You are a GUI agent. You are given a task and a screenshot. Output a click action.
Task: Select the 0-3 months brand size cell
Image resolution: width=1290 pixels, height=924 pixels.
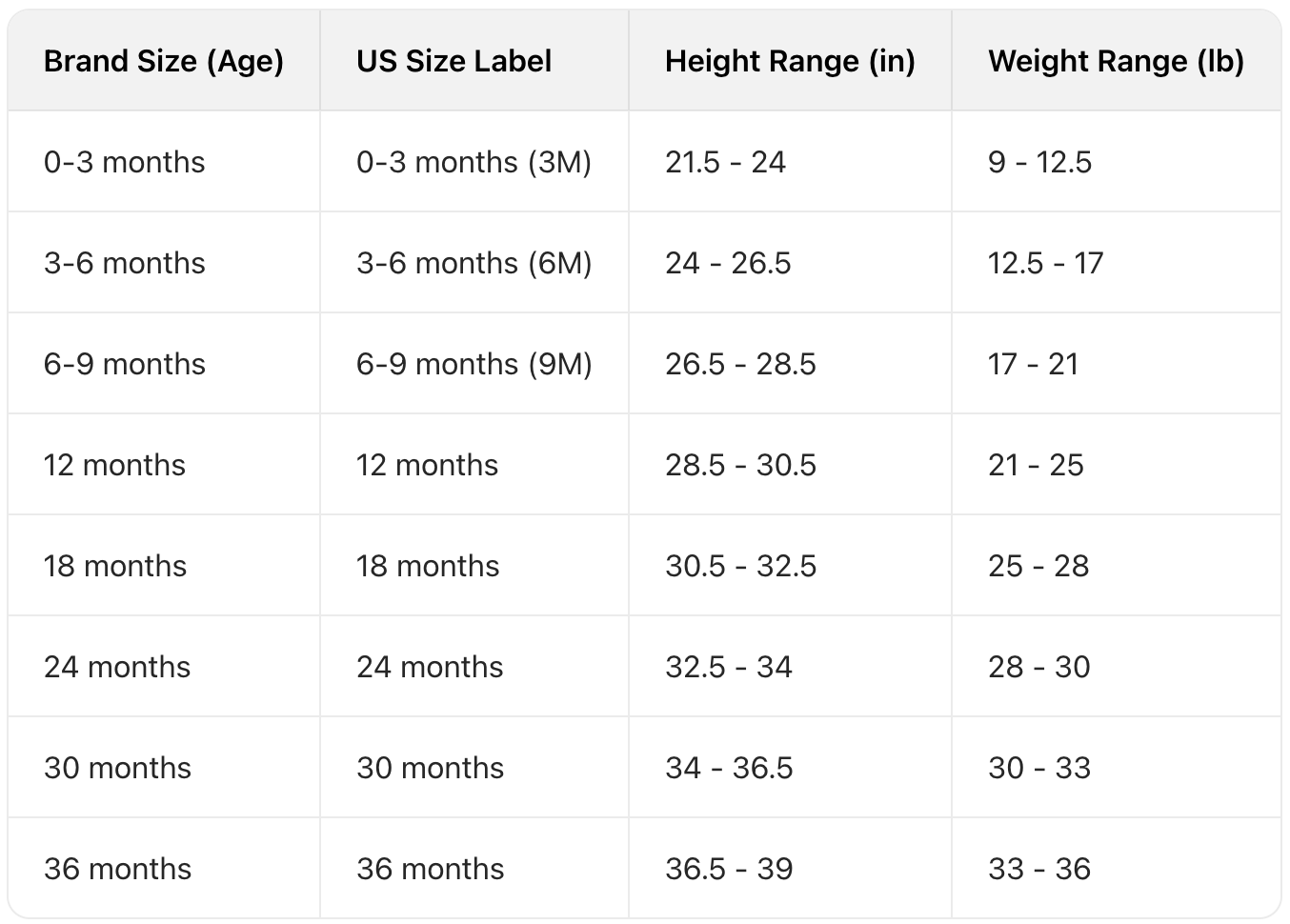click(x=124, y=162)
